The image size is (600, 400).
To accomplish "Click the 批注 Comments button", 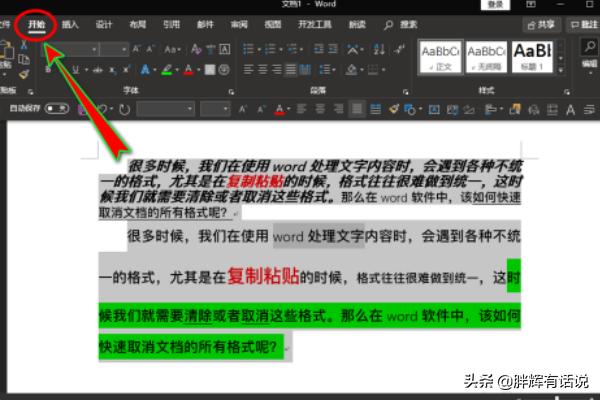I will pyautogui.click(x=584, y=25).
